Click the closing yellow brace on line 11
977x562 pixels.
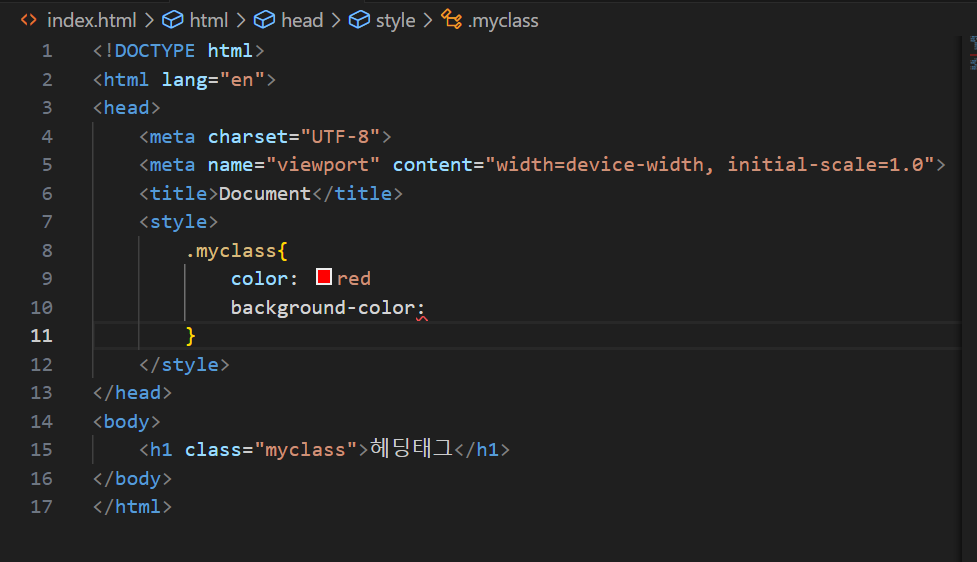191,336
